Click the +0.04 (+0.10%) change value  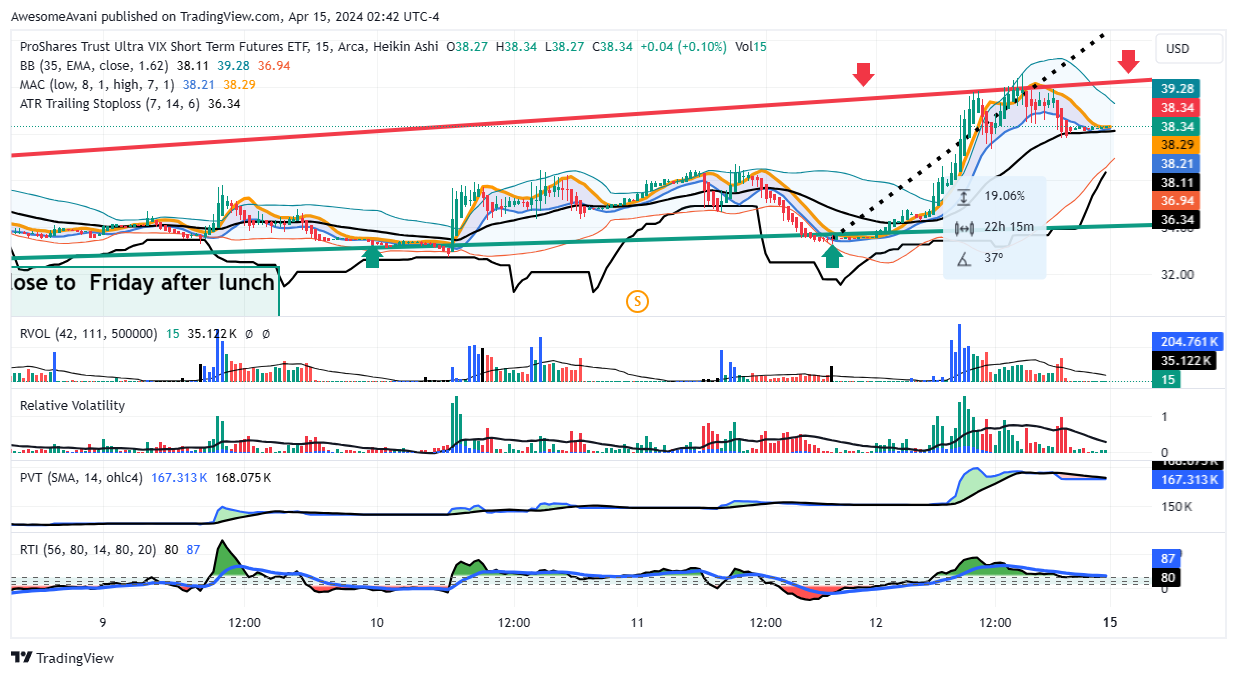pos(683,46)
